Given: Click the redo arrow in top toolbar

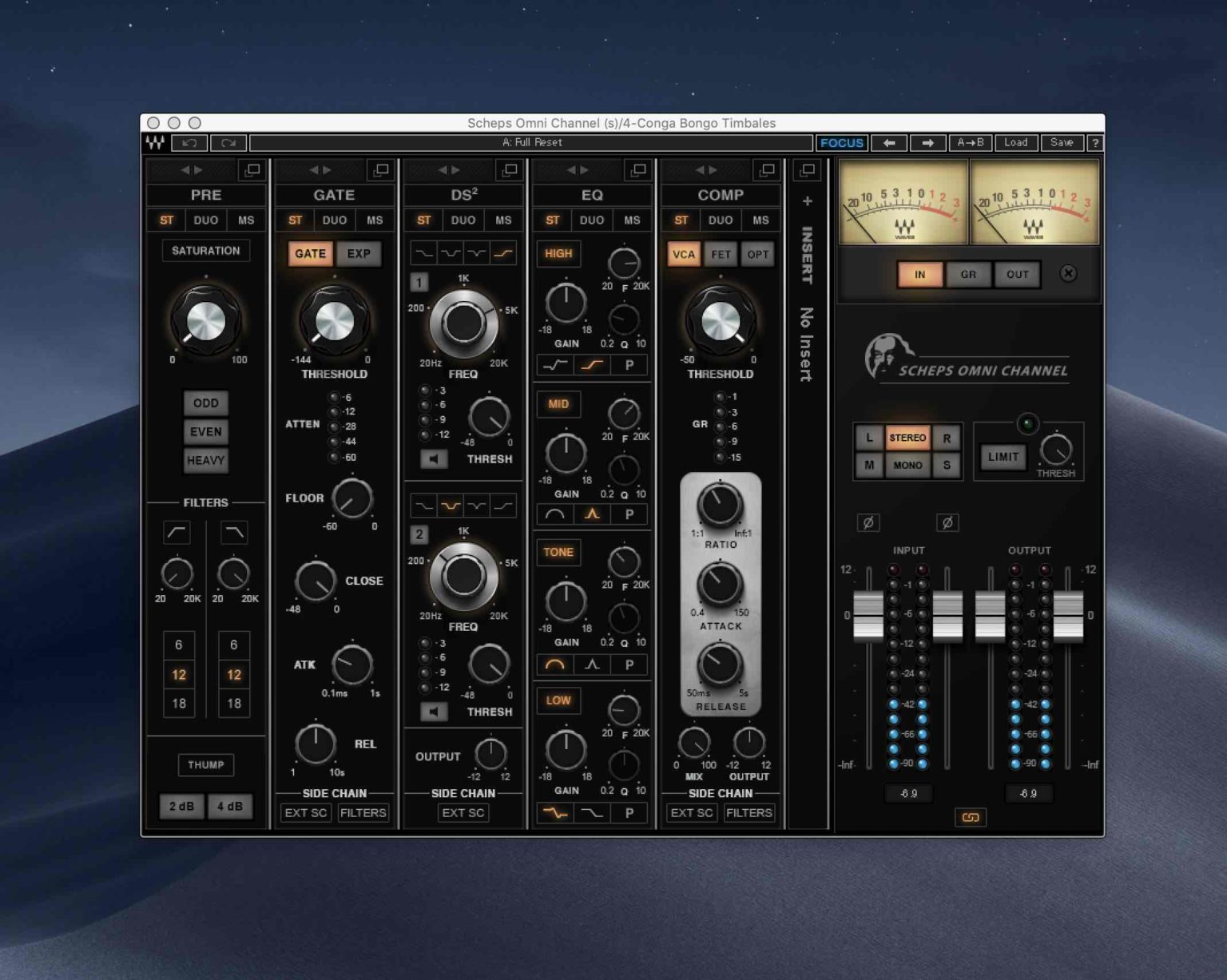Looking at the screenshot, I should tap(228, 143).
